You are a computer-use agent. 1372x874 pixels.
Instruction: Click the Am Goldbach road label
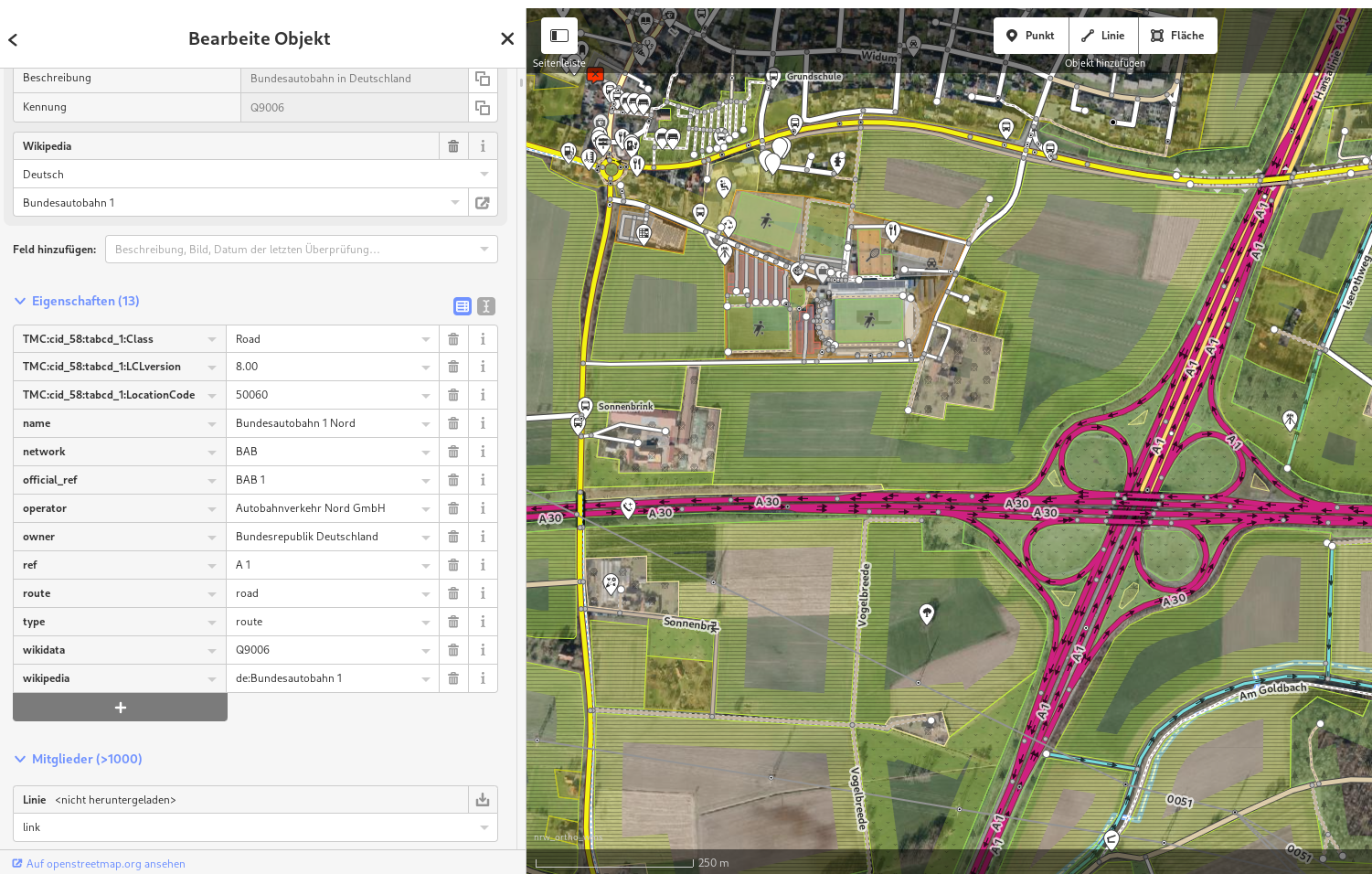(1273, 690)
